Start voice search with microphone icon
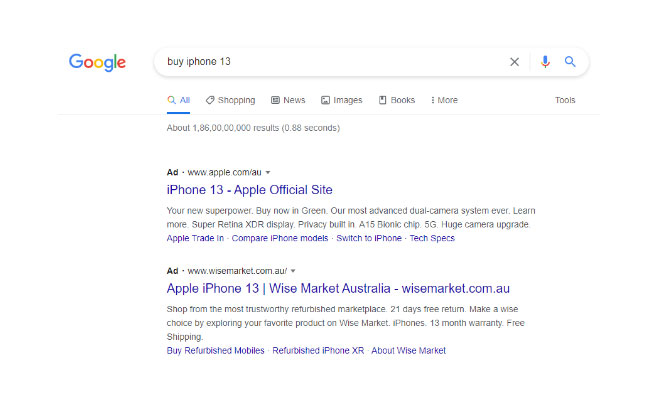Screen dimensions: 665x413 [545, 62]
